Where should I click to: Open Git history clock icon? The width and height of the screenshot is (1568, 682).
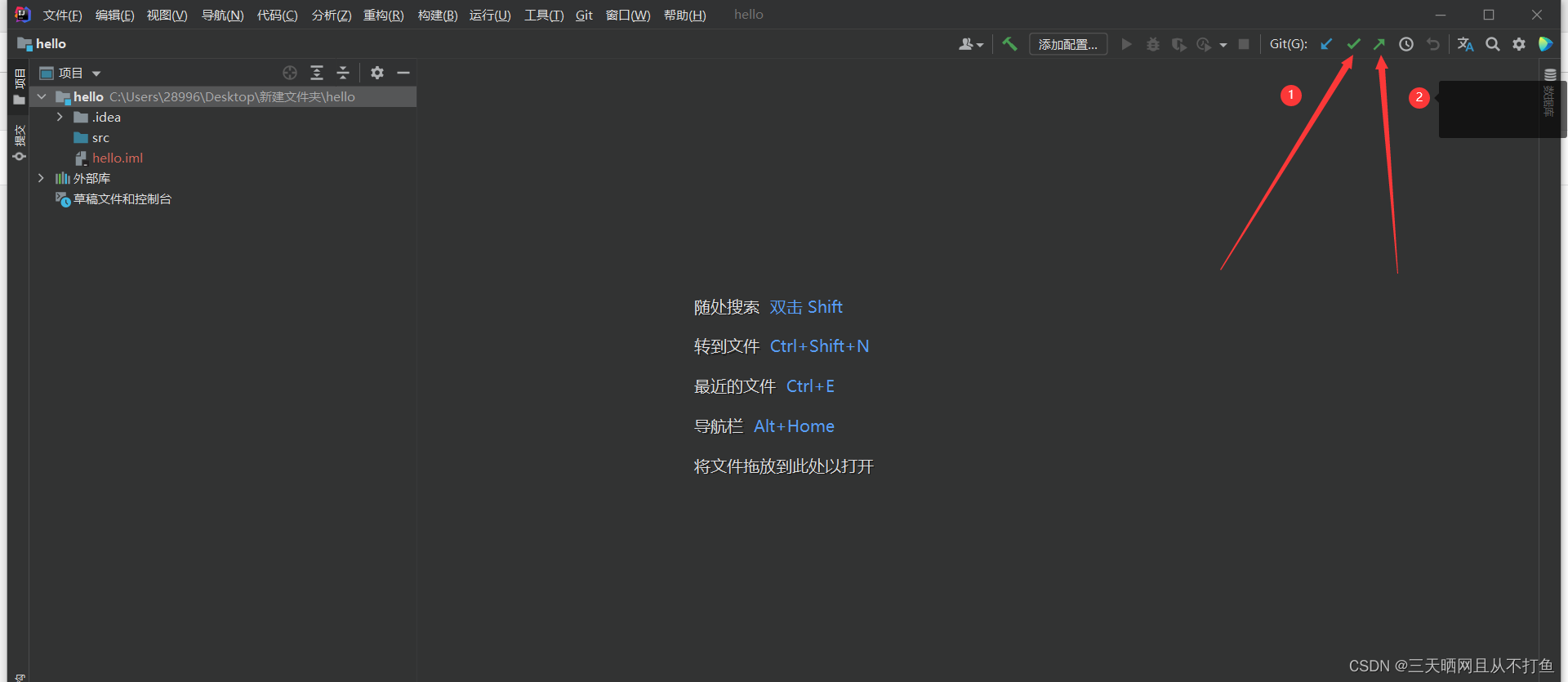click(x=1406, y=44)
